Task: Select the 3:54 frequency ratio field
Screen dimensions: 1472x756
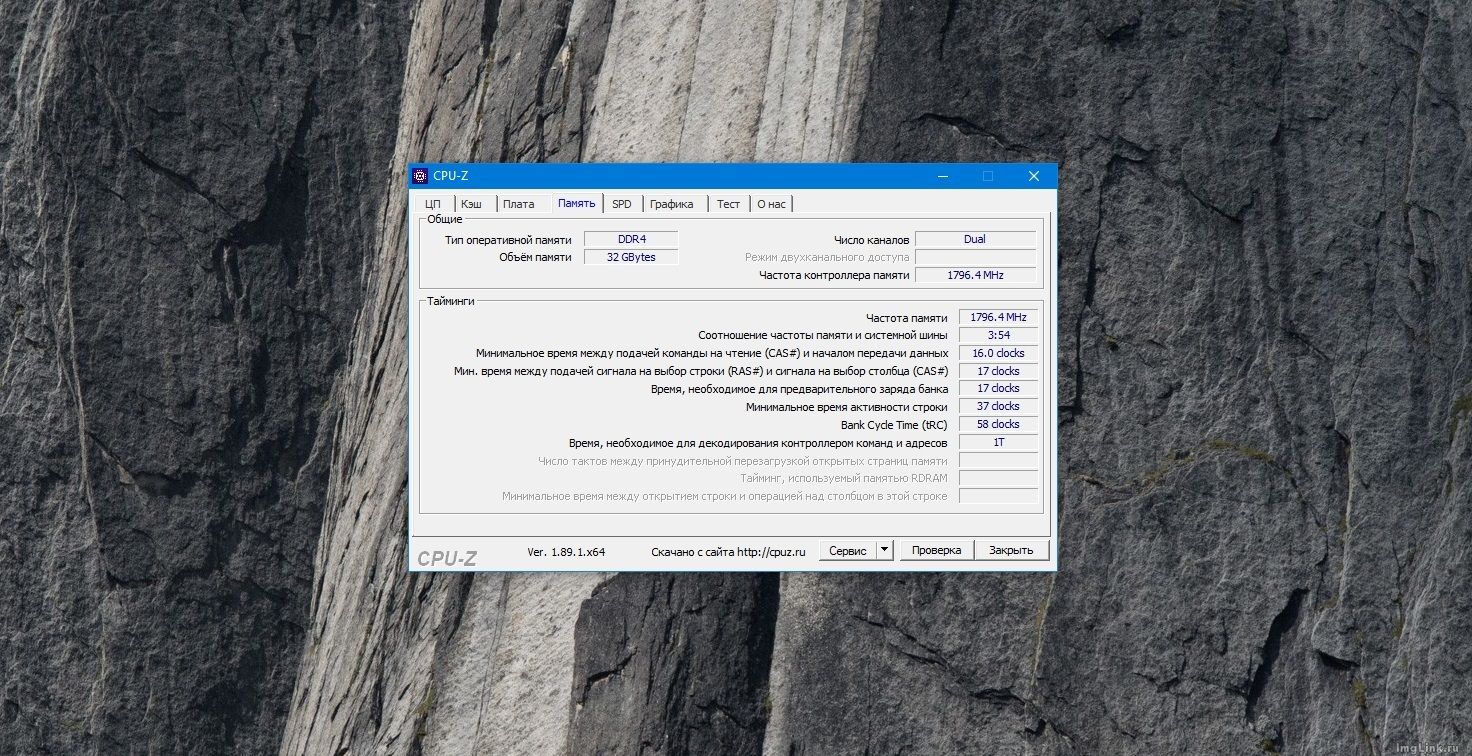Action: tap(998, 335)
